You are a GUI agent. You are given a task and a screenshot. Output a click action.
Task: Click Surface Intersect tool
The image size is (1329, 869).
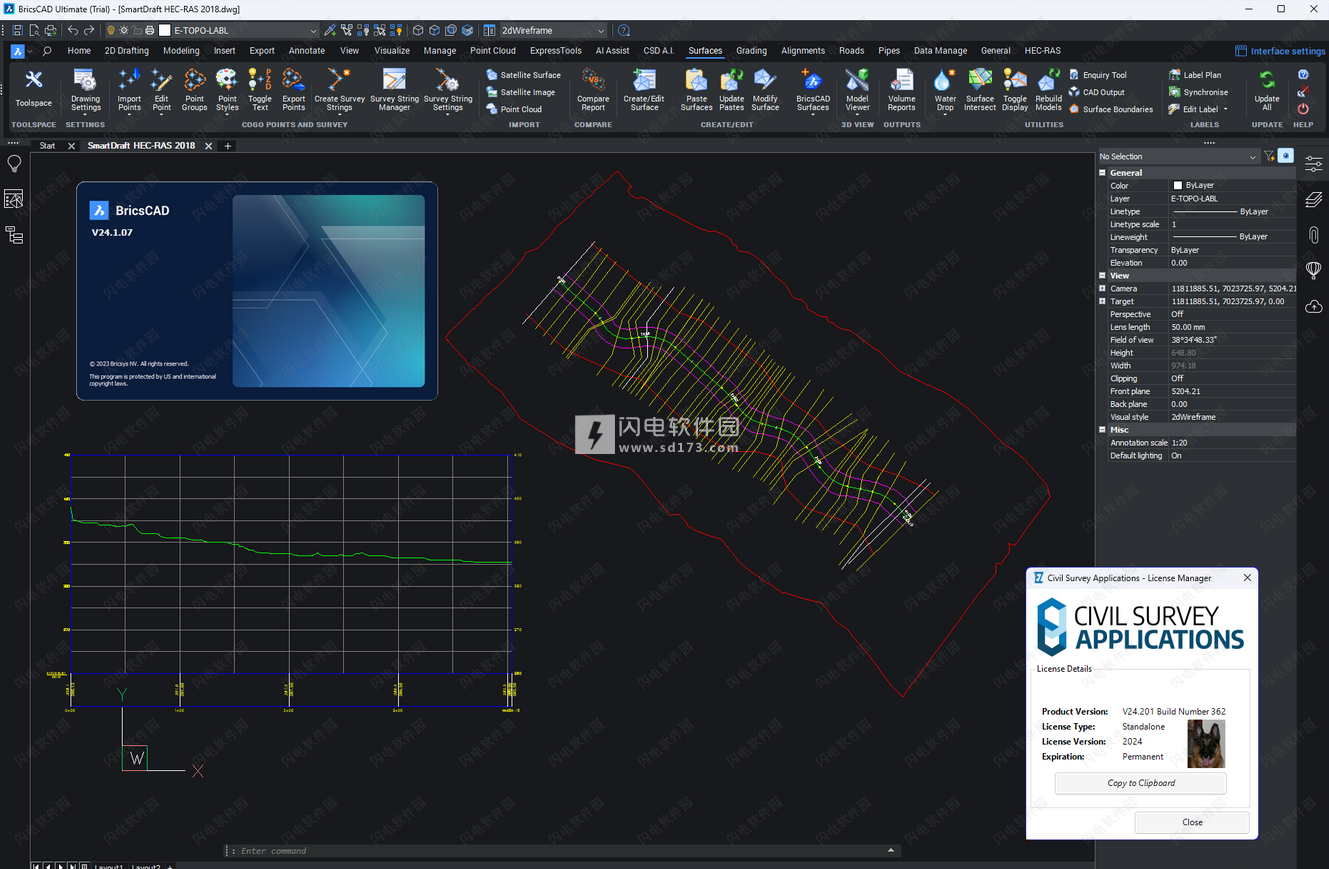980,90
